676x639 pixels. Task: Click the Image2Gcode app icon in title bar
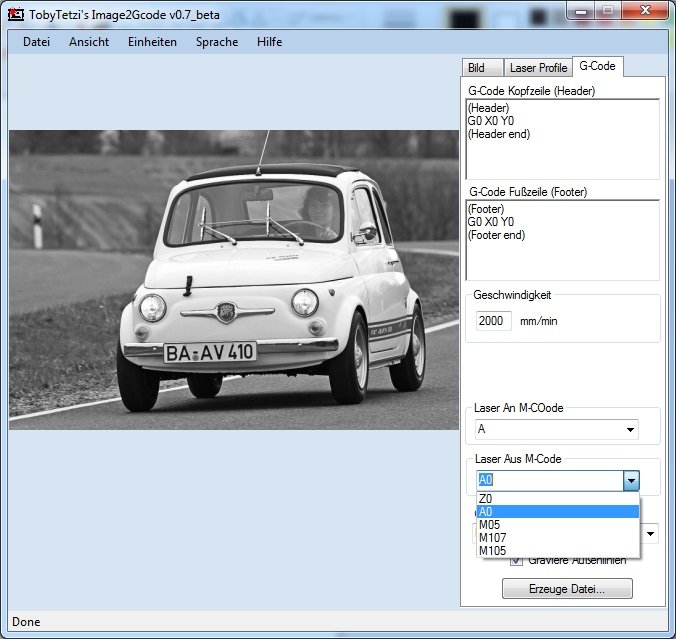point(16,14)
